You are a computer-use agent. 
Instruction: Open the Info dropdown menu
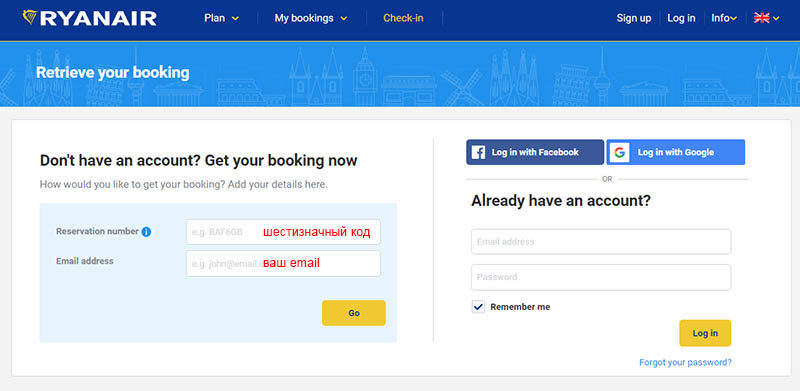(724, 18)
